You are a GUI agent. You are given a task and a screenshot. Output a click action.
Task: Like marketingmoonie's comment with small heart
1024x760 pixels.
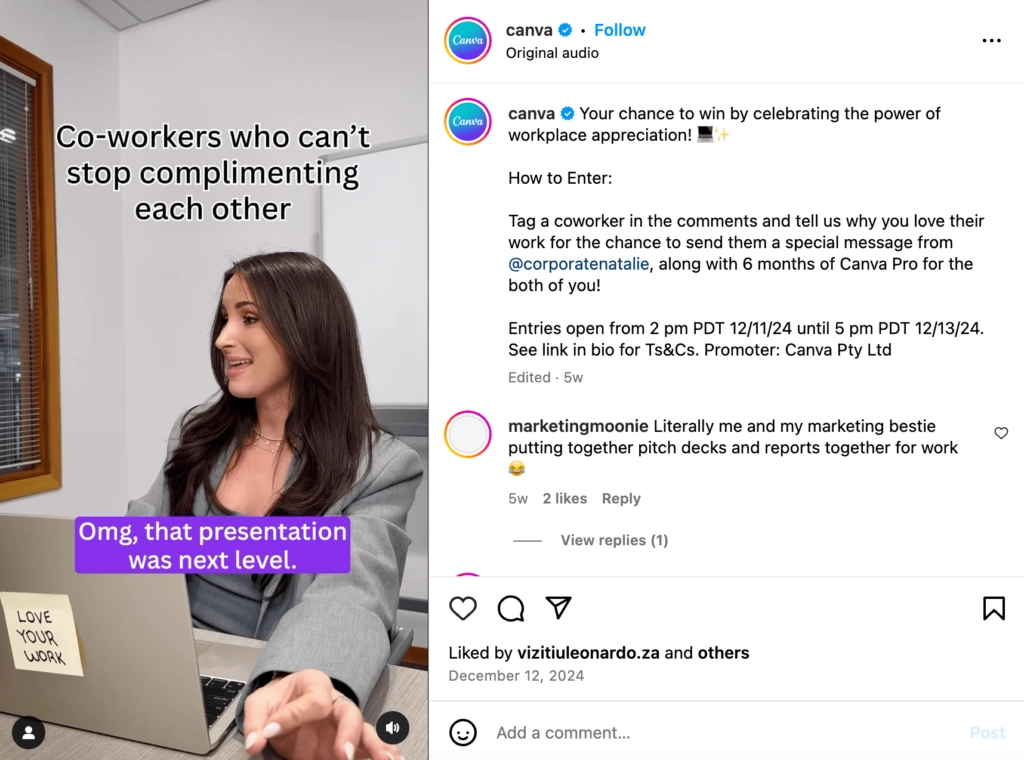tap(1001, 433)
